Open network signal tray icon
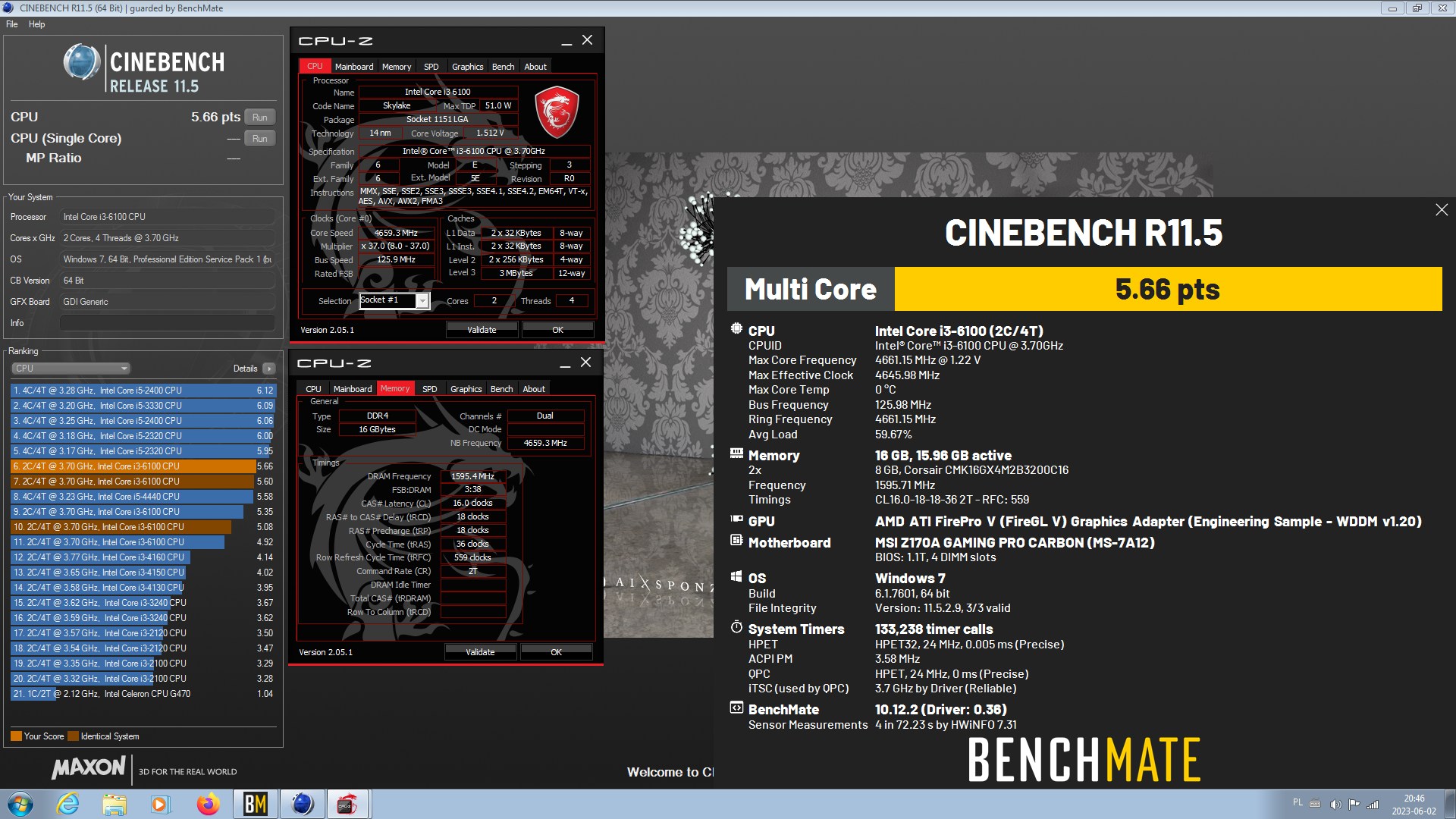 (1372, 805)
